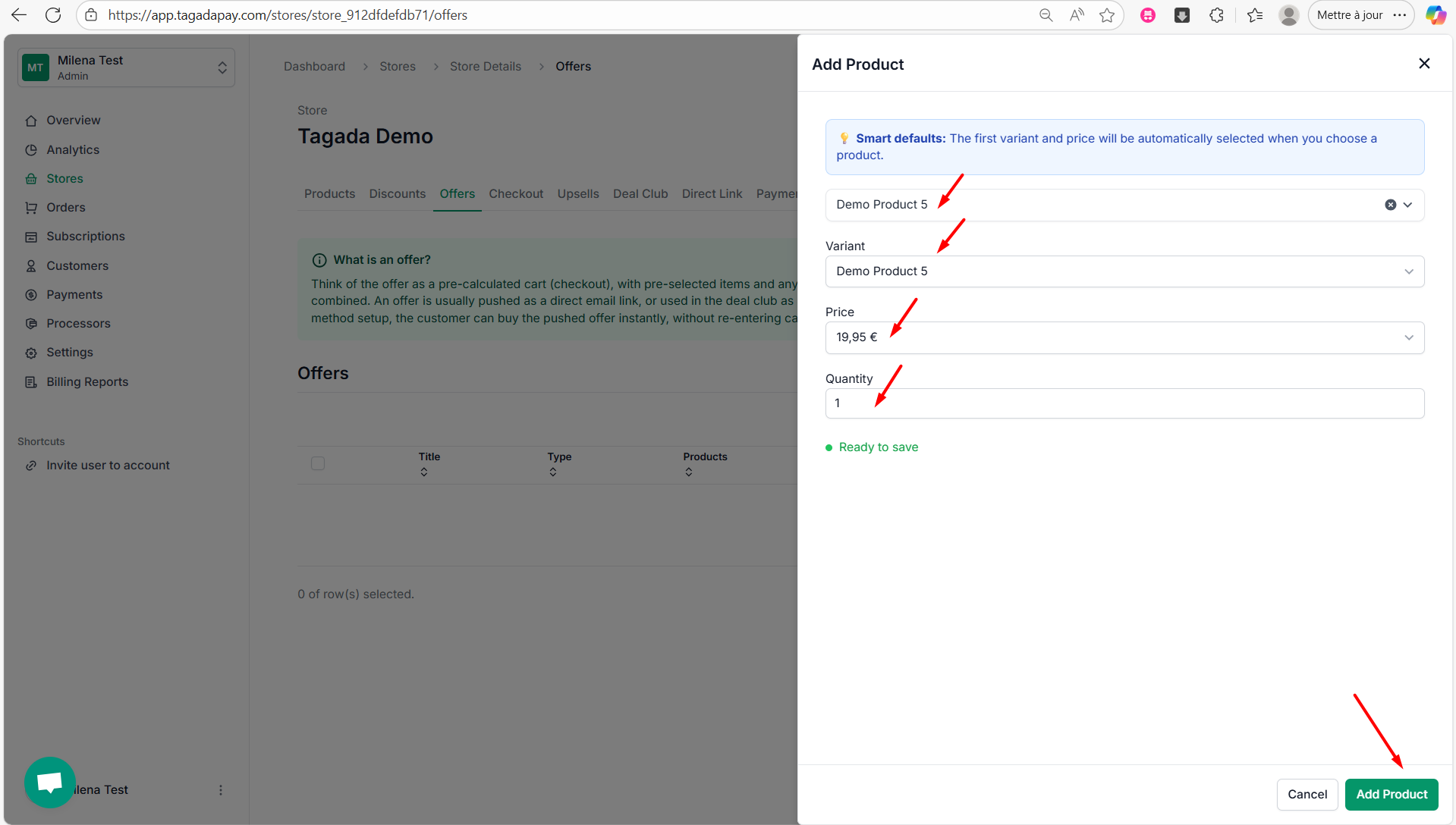Click the pink extension icon
1456x825 pixels.
1148,15
